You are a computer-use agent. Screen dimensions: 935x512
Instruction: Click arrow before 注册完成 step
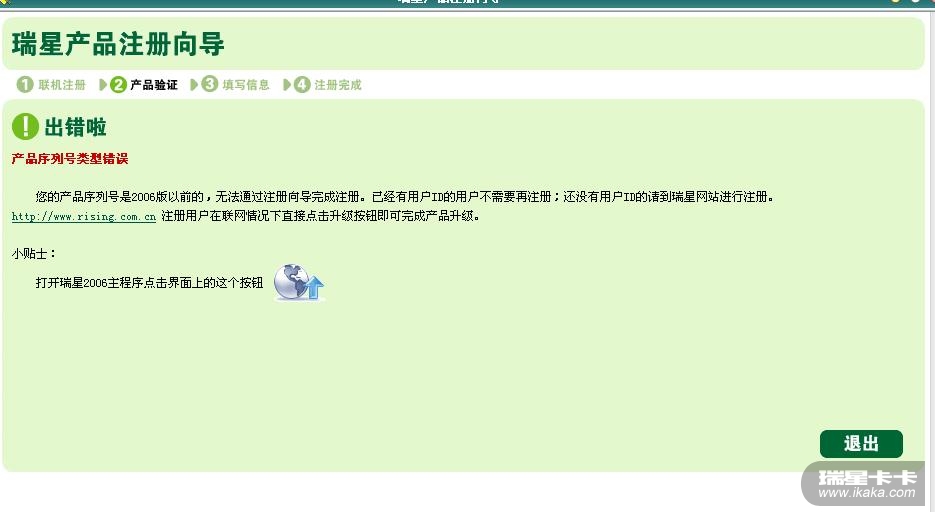click(287, 85)
